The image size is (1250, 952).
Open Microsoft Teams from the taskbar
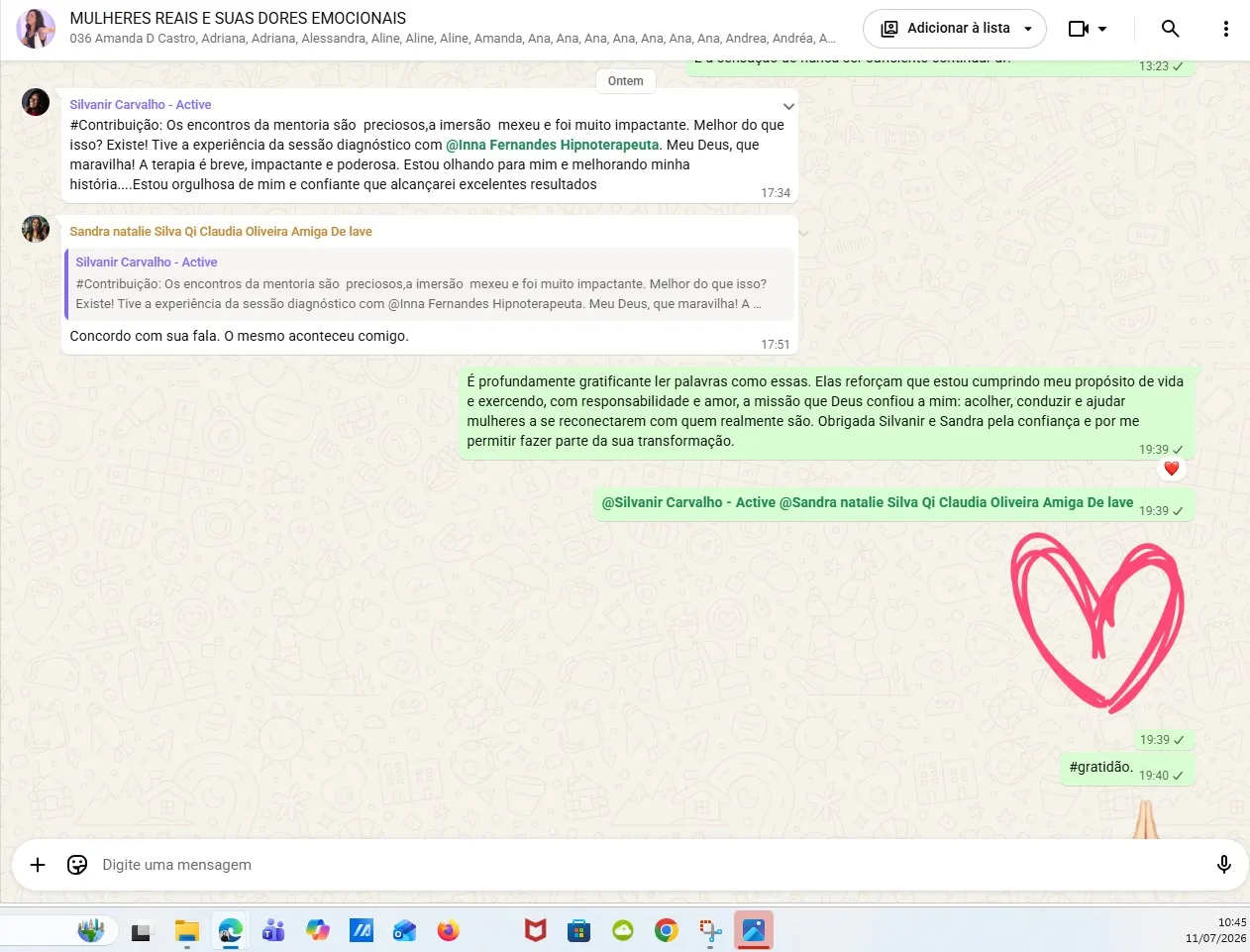click(273, 930)
